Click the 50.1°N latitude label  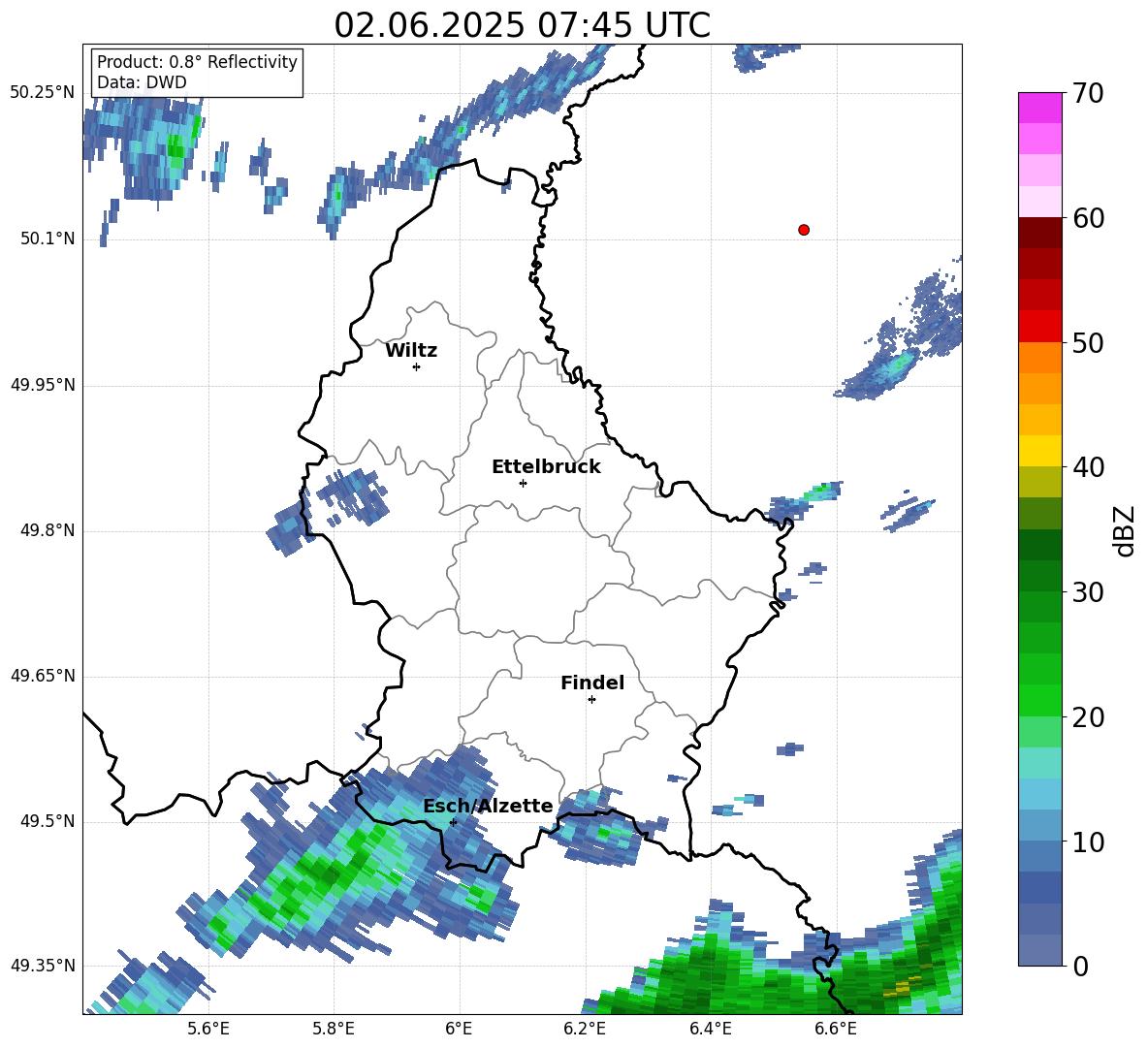point(48,239)
